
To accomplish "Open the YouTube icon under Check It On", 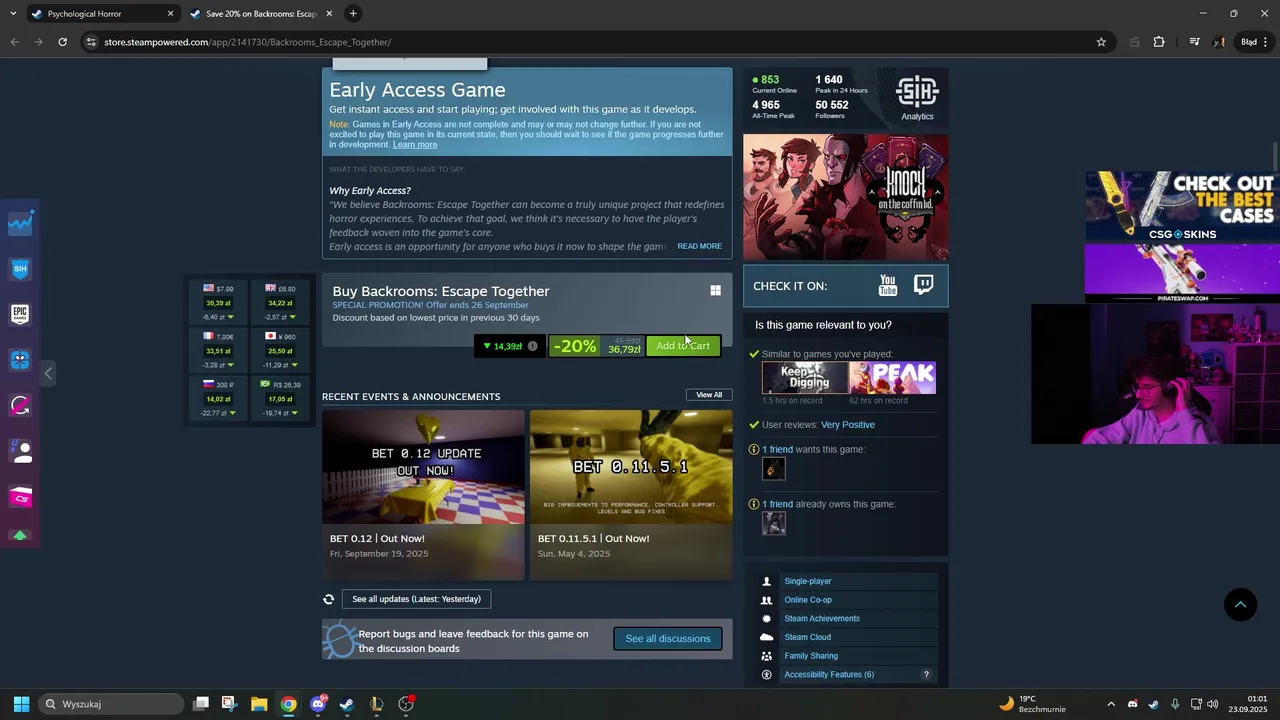I will [x=888, y=286].
